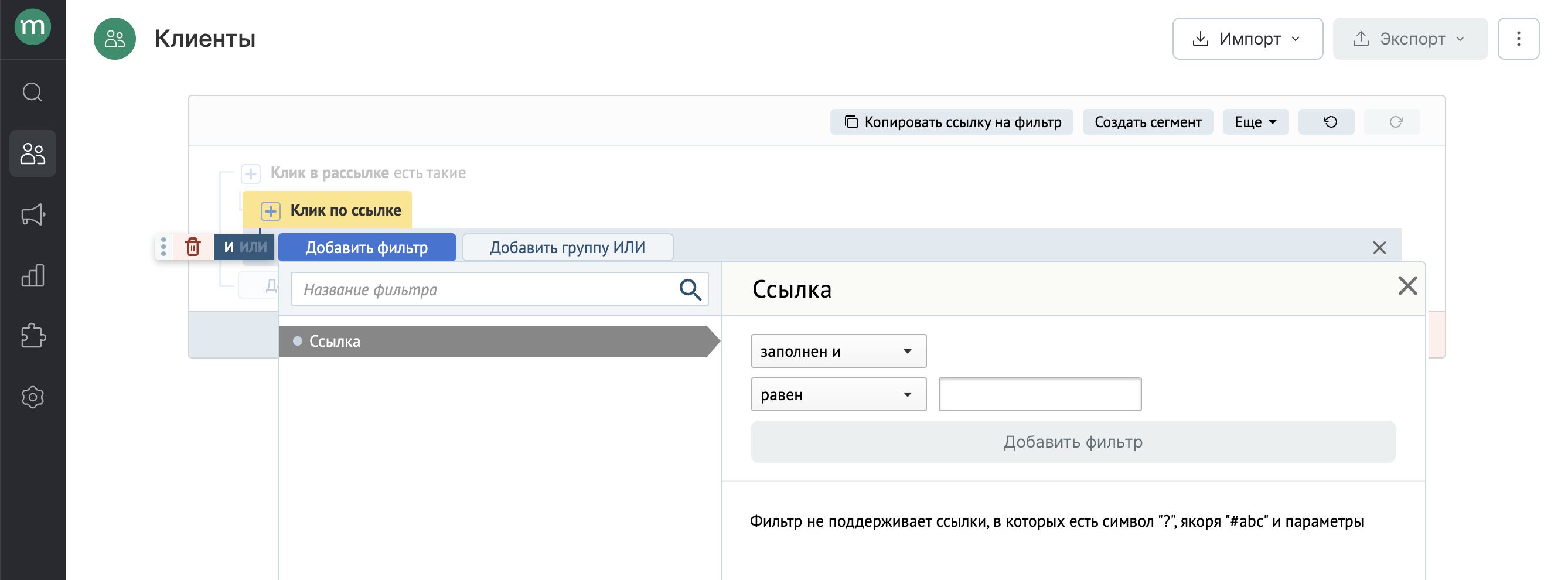Grab the filter group drag handle
This screenshot has width=1568, height=580.
163,247
